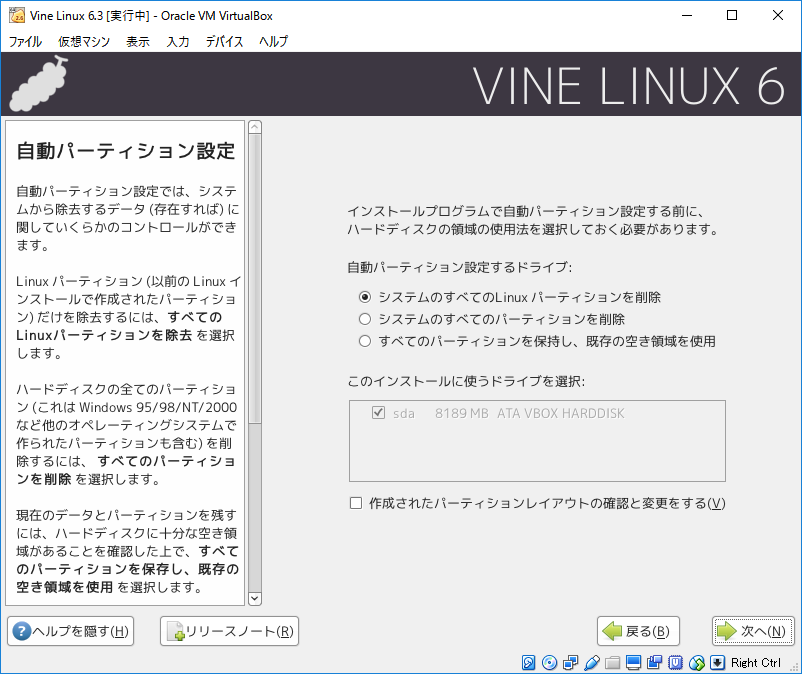This screenshot has width=802, height=674.
Task: Hide help with ヘルプを隠す(H) button
Action: 70,631
